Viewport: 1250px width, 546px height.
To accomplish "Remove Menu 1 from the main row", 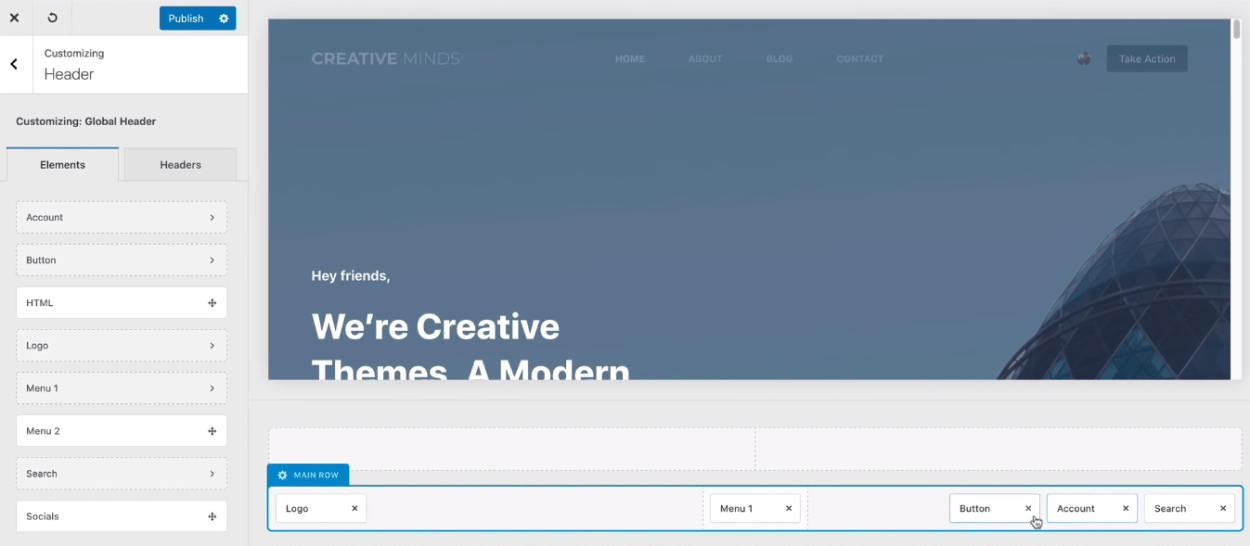I will tap(788, 509).
